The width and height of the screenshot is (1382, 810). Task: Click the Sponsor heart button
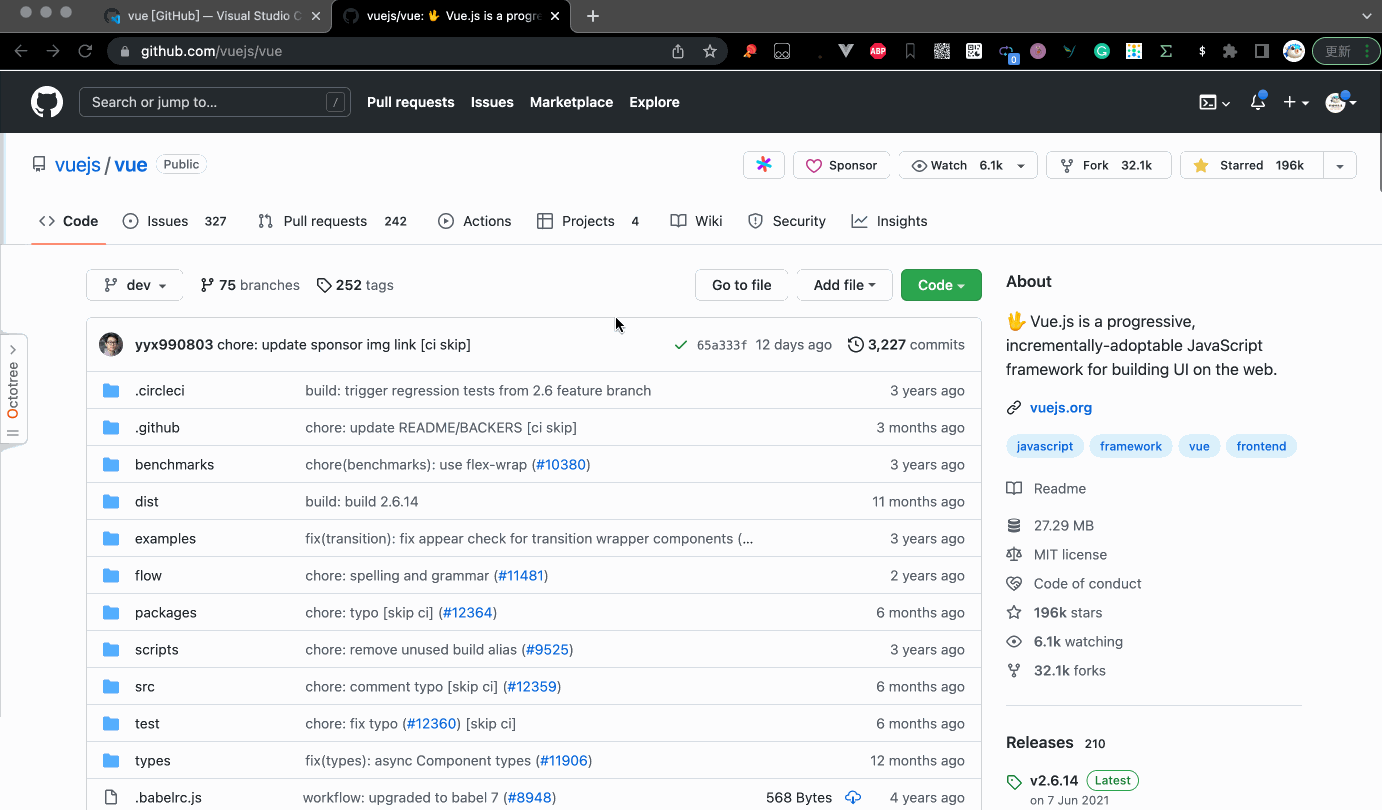click(841, 165)
